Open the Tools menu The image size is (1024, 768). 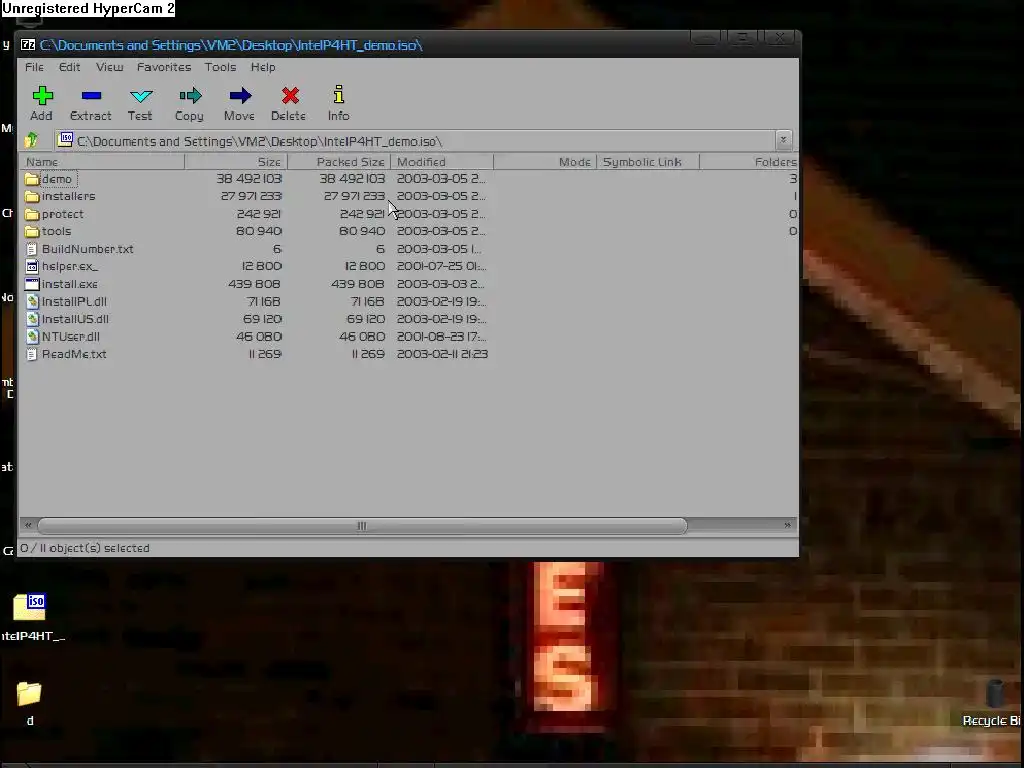220,67
